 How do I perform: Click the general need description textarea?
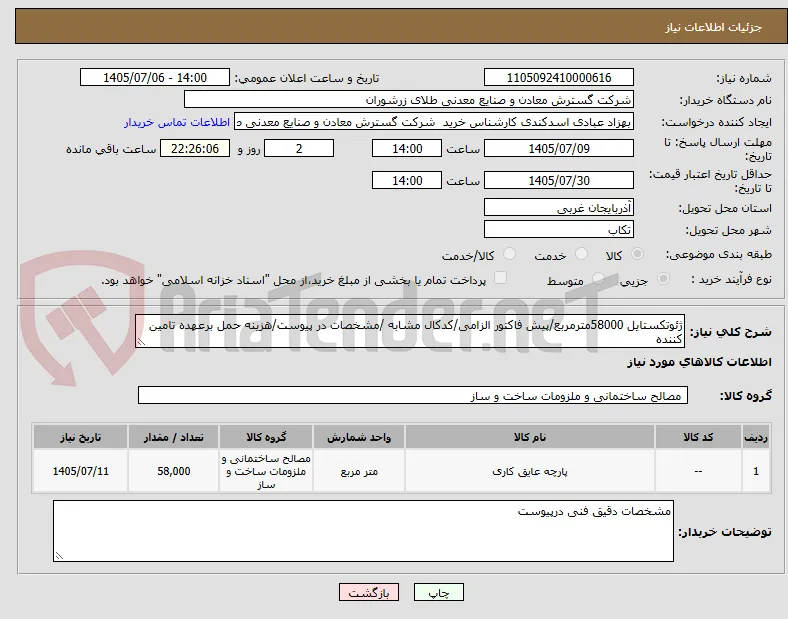click(x=410, y=331)
